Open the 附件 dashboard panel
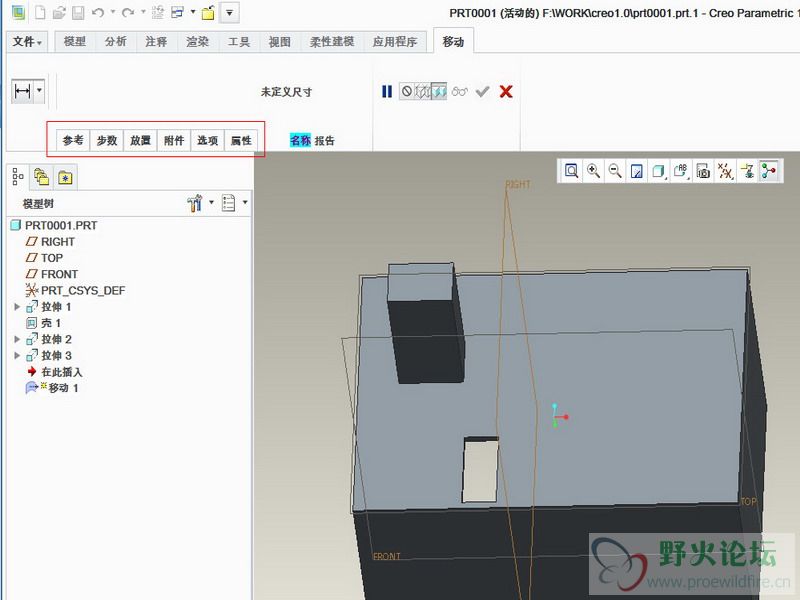Screen dimensions: 800x600 [174, 140]
